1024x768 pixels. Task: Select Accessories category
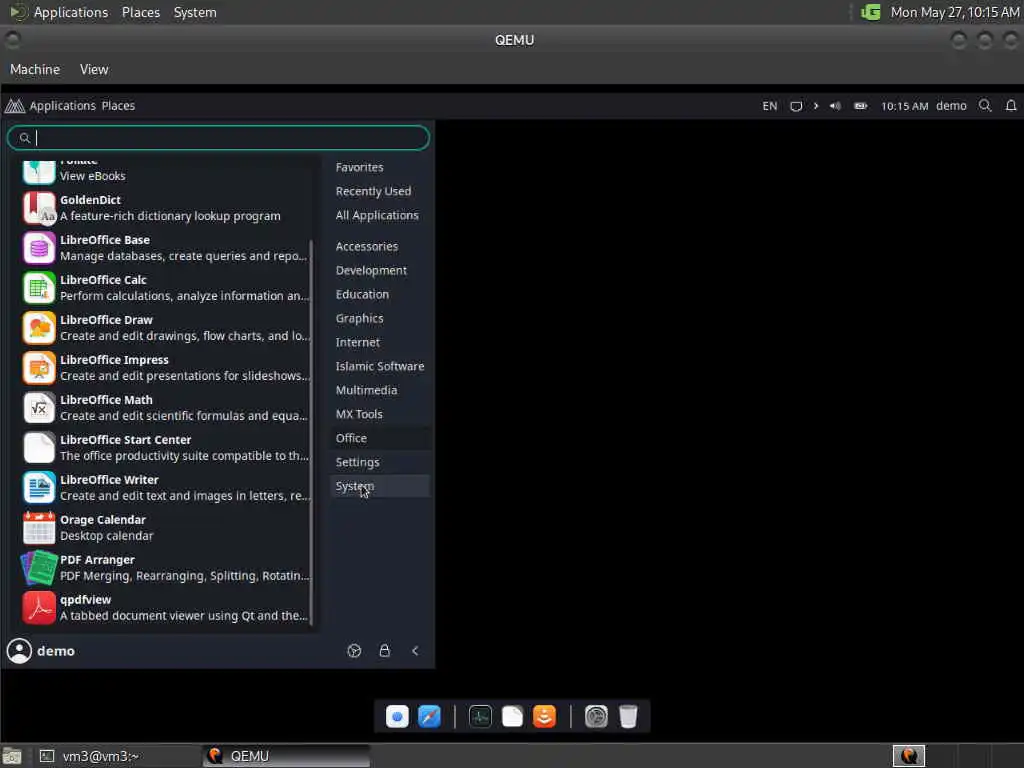pos(366,246)
